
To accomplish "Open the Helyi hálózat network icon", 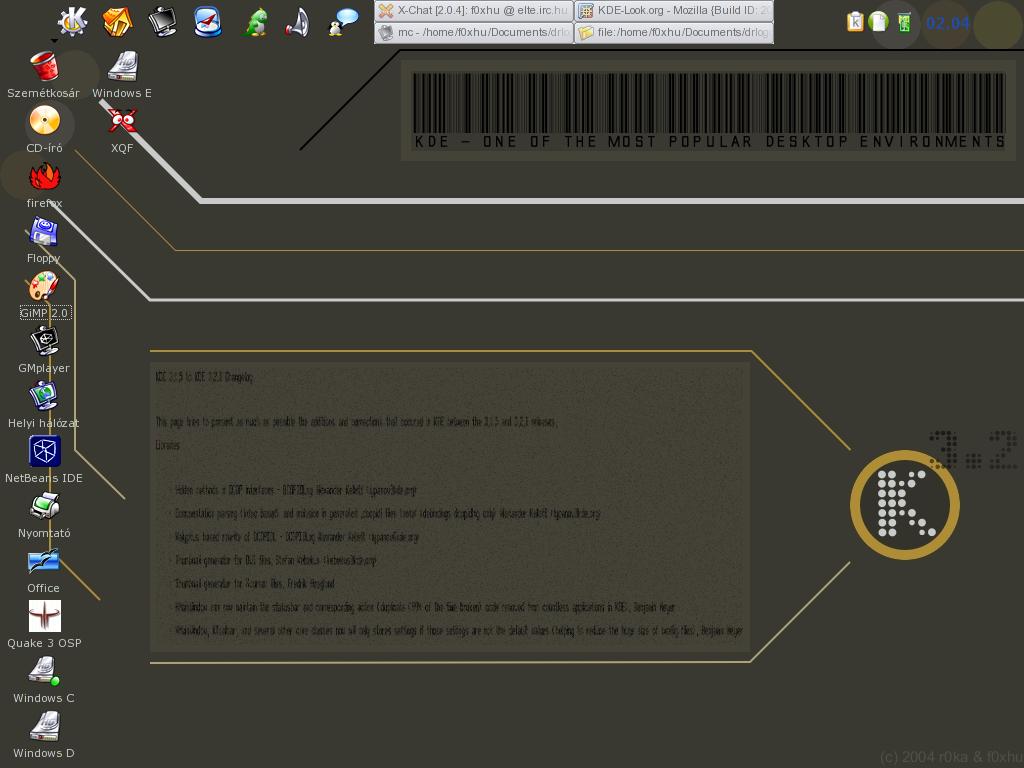I will pyautogui.click(x=44, y=396).
